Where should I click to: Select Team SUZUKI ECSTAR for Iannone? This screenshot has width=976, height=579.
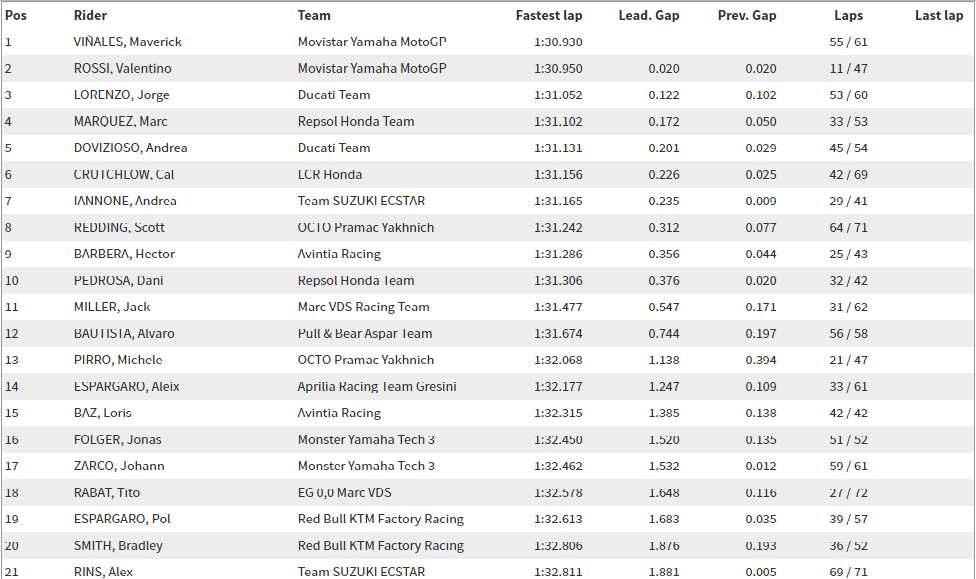click(x=361, y=201)
